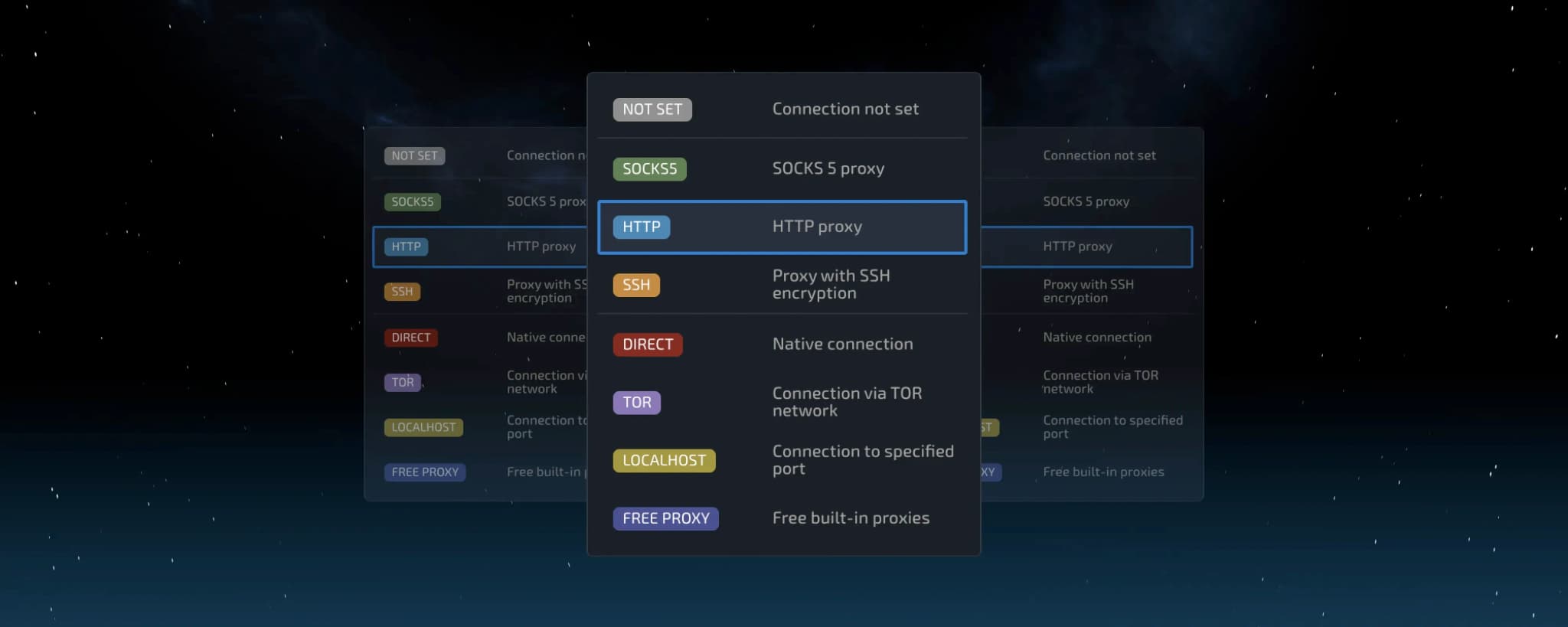Click the purple TOR badge in the center list
This screenshot has width=1568, height=627.
pyautogui.click(x=636, y=403)
